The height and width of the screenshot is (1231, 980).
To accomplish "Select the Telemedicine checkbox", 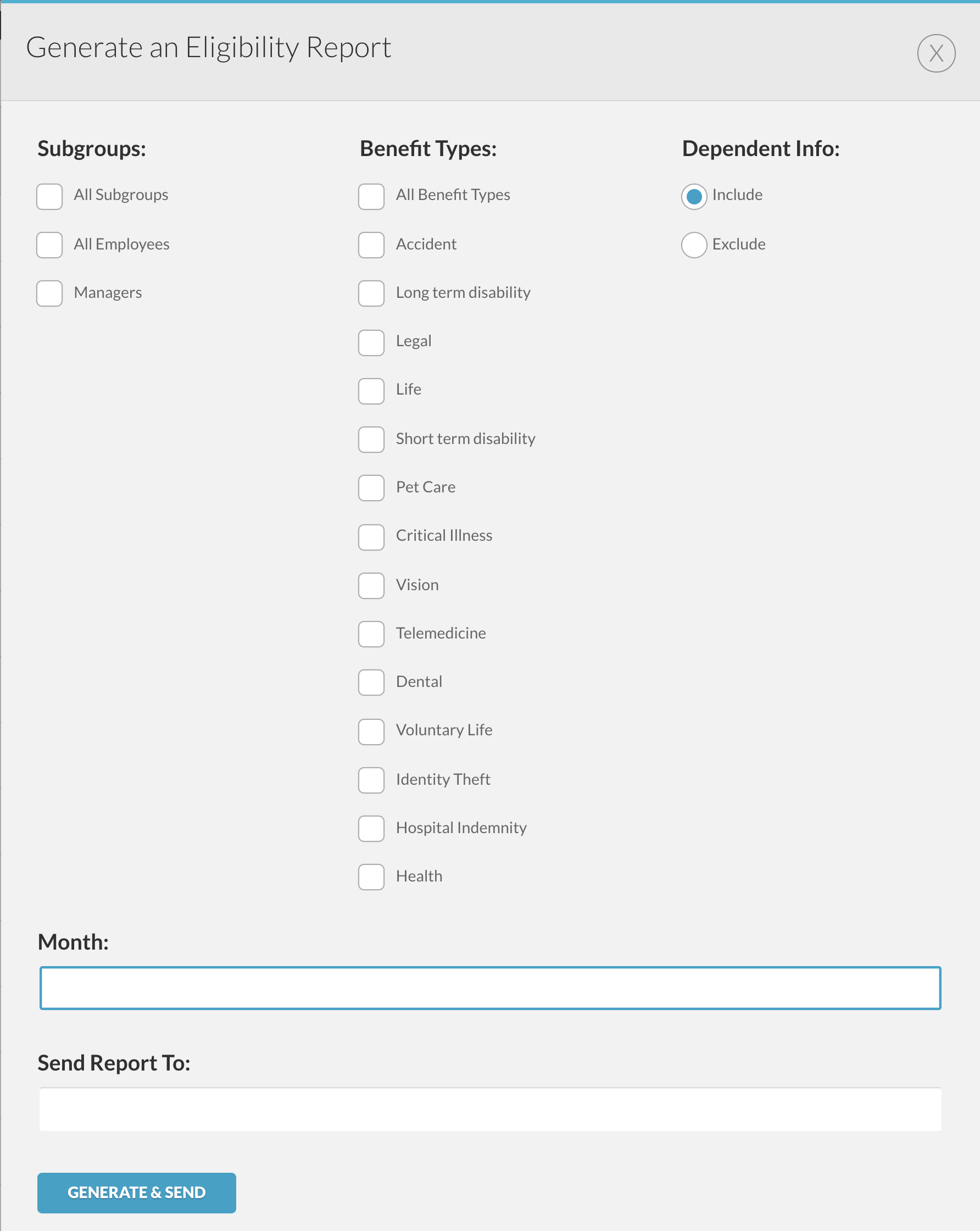I will [371, 634].
